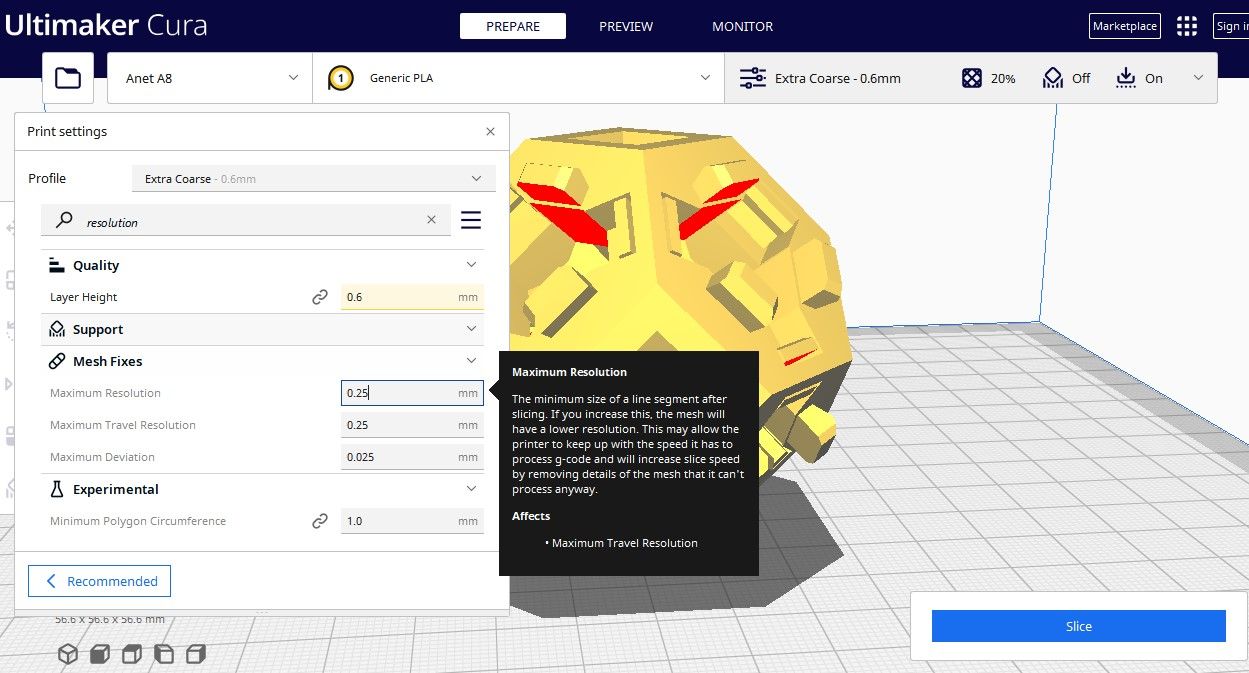Select the 3D isometric view icon
This screenshot has height=673, width=1249.
pyautogui.click(x=68, y=654)
